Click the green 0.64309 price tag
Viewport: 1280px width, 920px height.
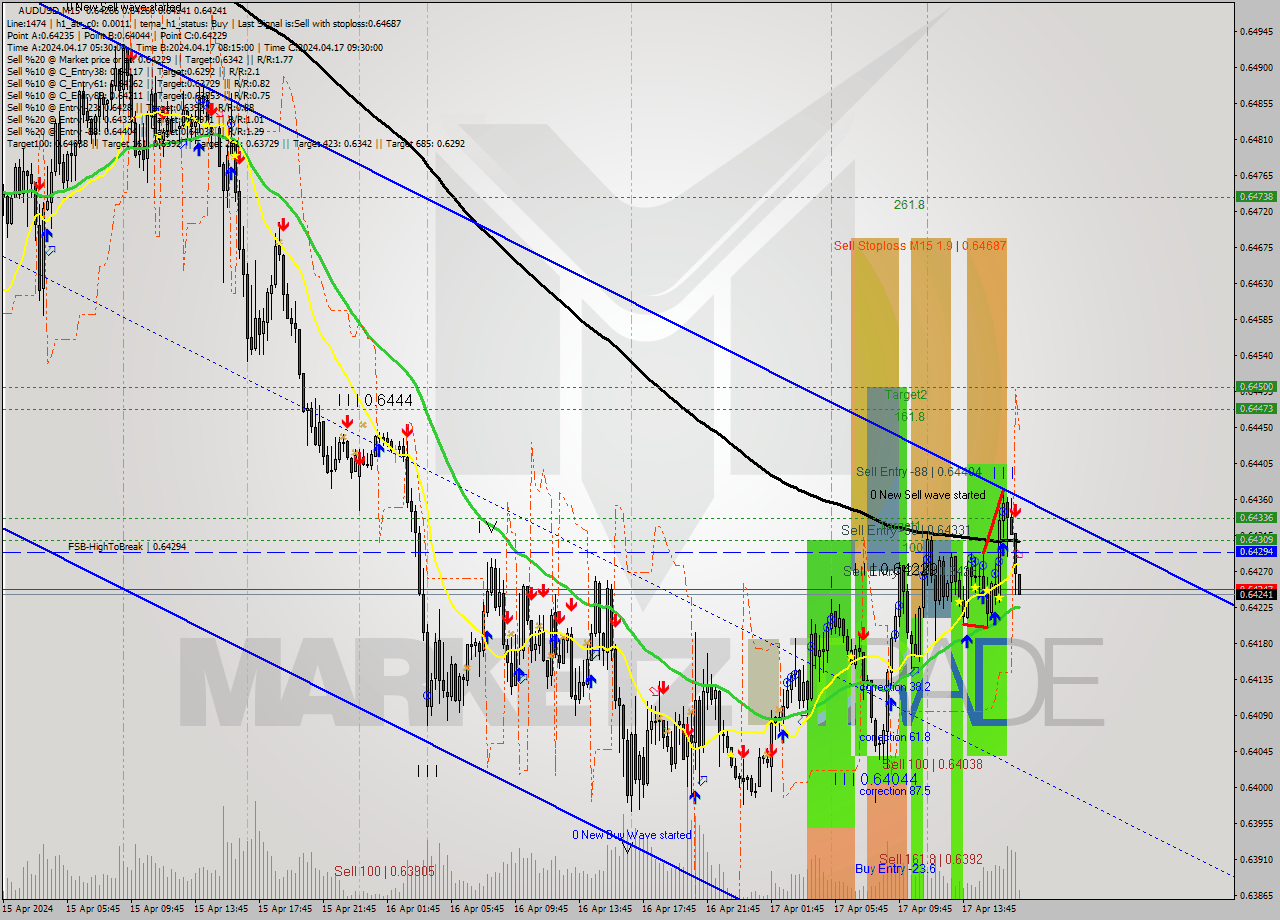tap(1256, 539)
